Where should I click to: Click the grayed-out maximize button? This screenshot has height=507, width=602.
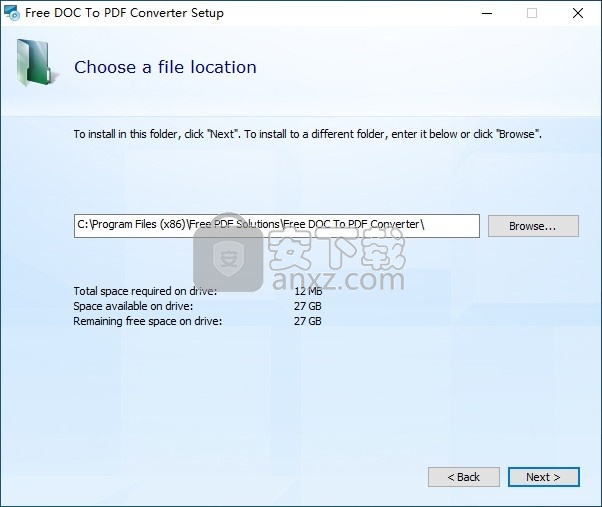pos(532,13)
